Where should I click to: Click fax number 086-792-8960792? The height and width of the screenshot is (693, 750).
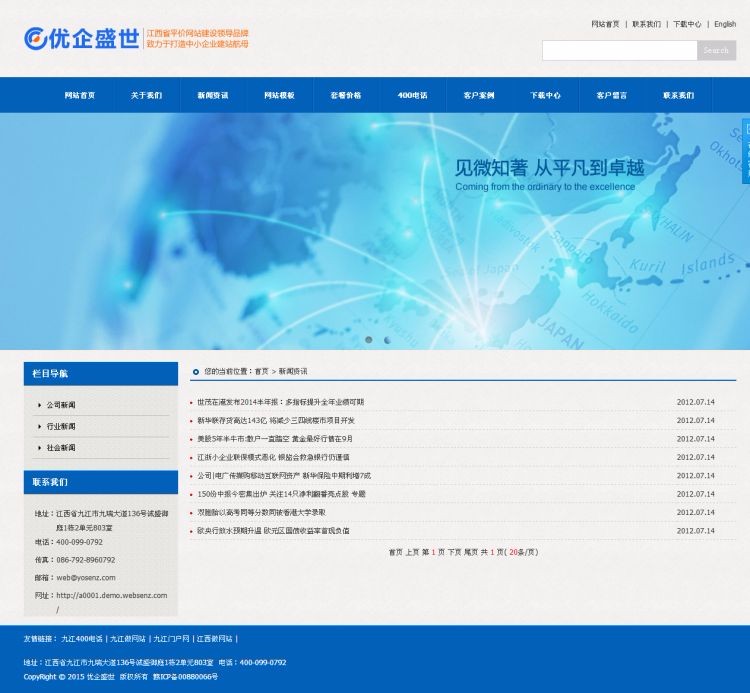[x=86, y=560]
